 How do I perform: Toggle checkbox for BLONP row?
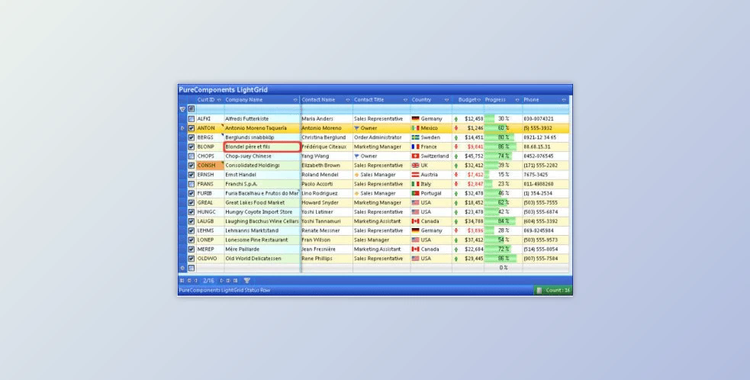(191, 147)
